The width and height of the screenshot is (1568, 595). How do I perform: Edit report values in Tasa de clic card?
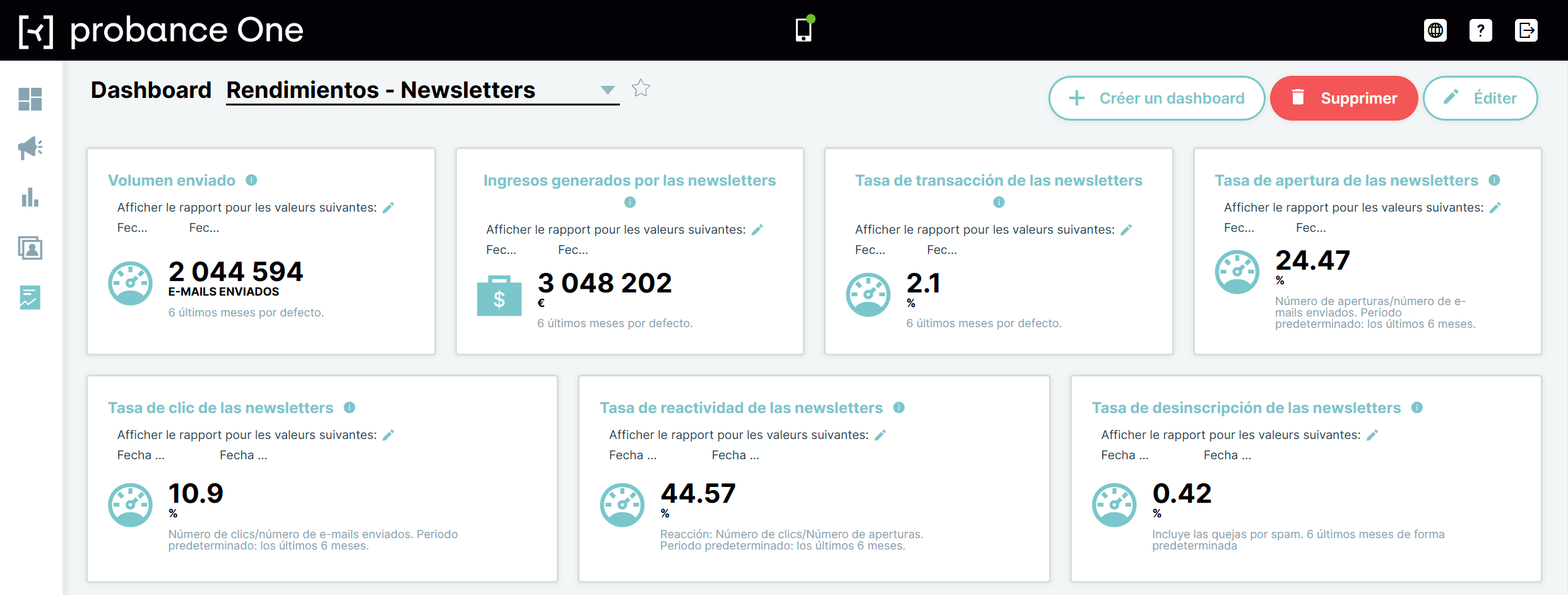click(x=389, y=435)
